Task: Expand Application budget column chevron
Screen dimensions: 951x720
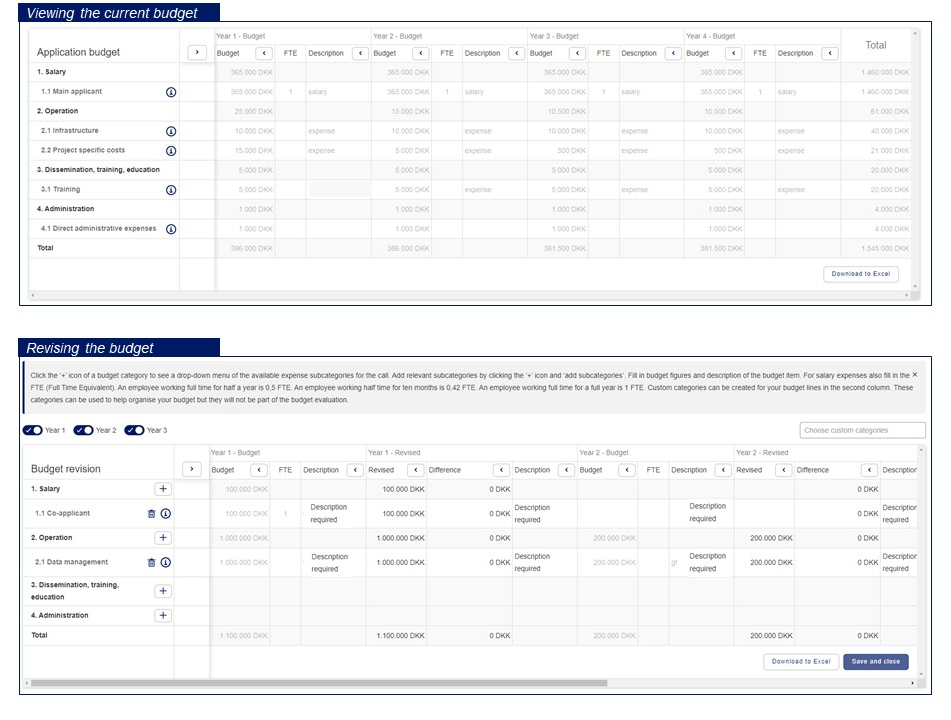Action: coord(197,52)
